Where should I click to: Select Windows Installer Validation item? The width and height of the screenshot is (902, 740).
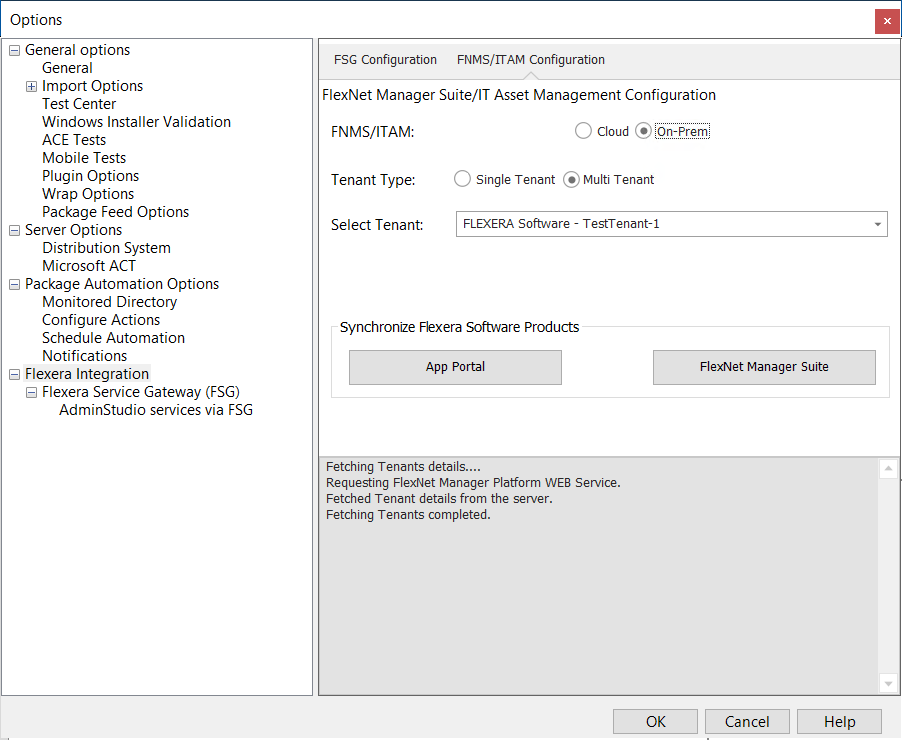(x=136, y=122)
